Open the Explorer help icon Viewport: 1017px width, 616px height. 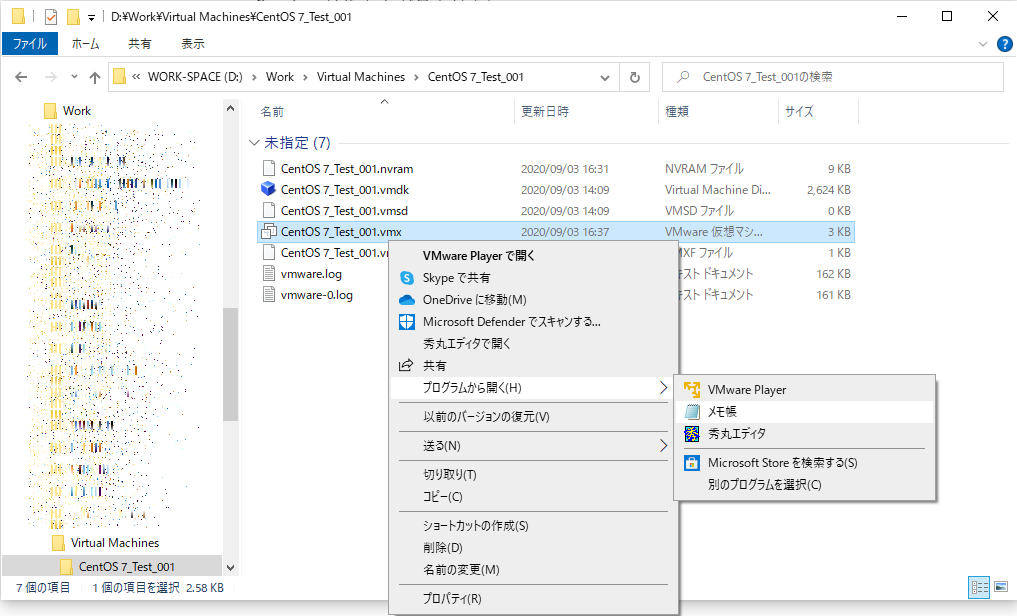[1005, 44]
